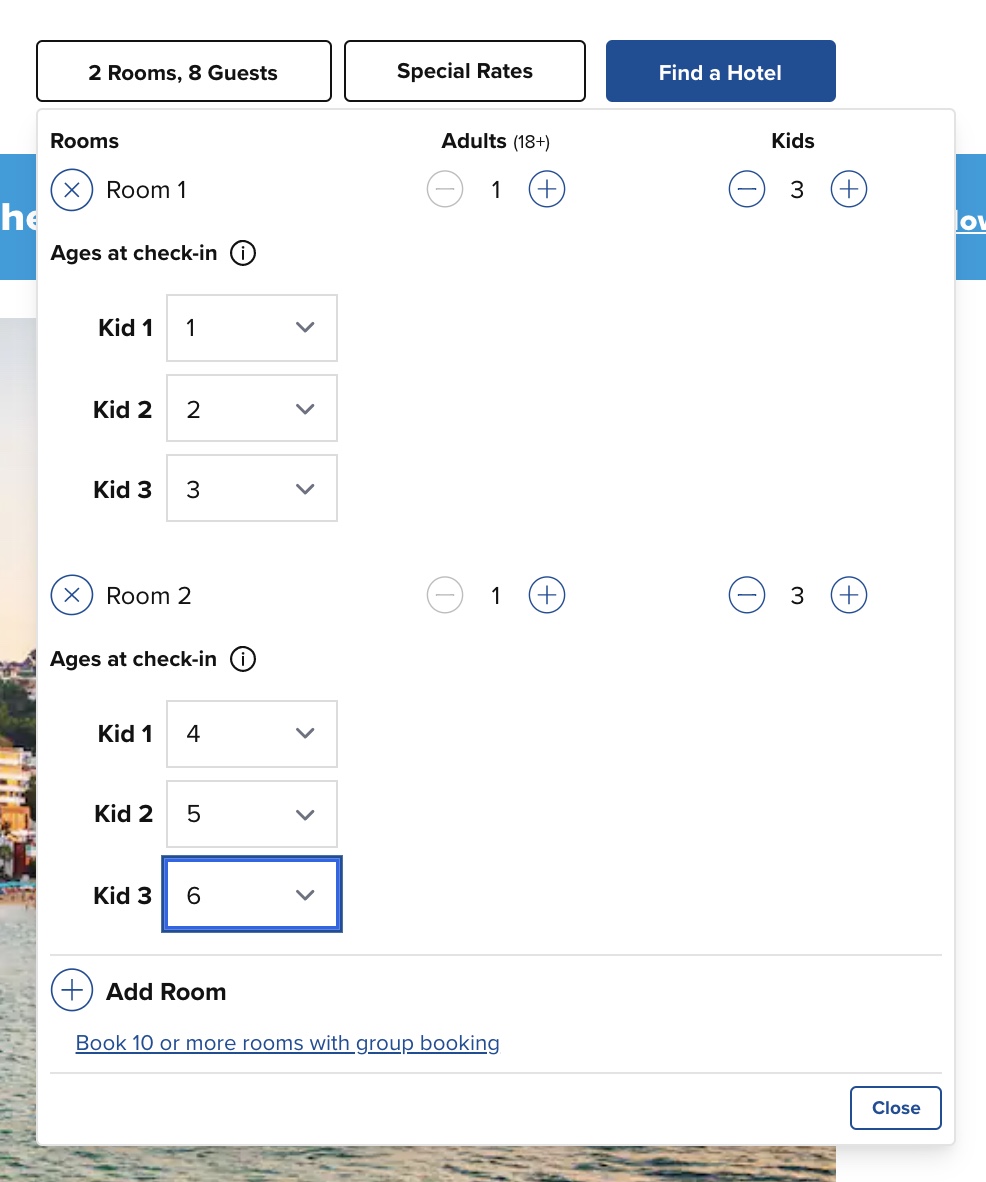Remove Room 1 with X icon
This screenshot has height=1182, width=986.
(72, 189)
